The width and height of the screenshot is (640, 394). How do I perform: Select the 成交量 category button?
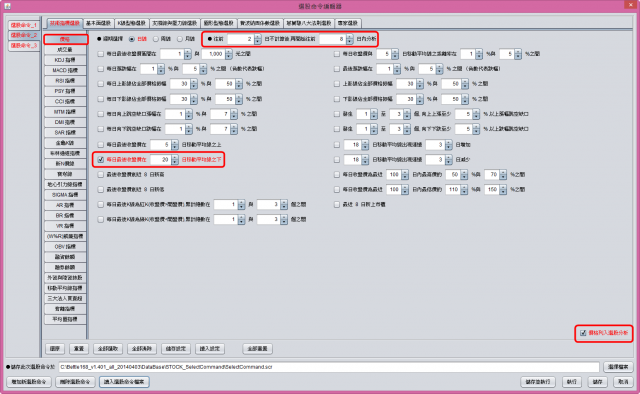point(65,49)
